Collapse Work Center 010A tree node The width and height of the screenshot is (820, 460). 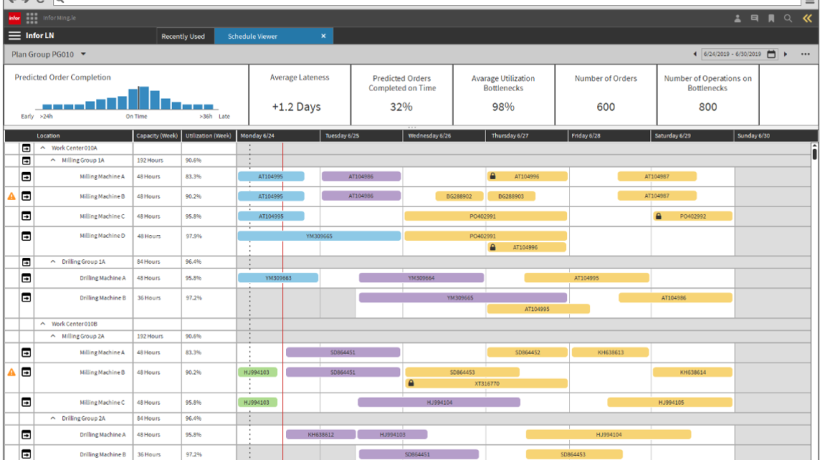(x=43, y=148)
